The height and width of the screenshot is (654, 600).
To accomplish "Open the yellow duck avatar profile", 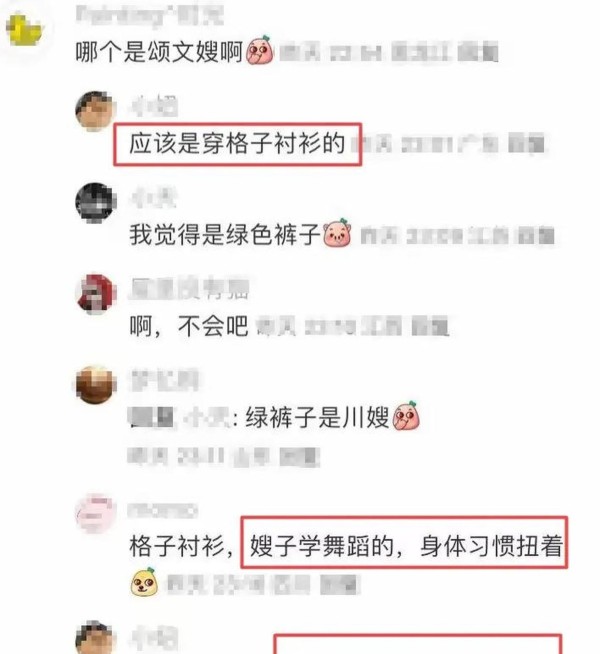I will click(x=24, y=30).
